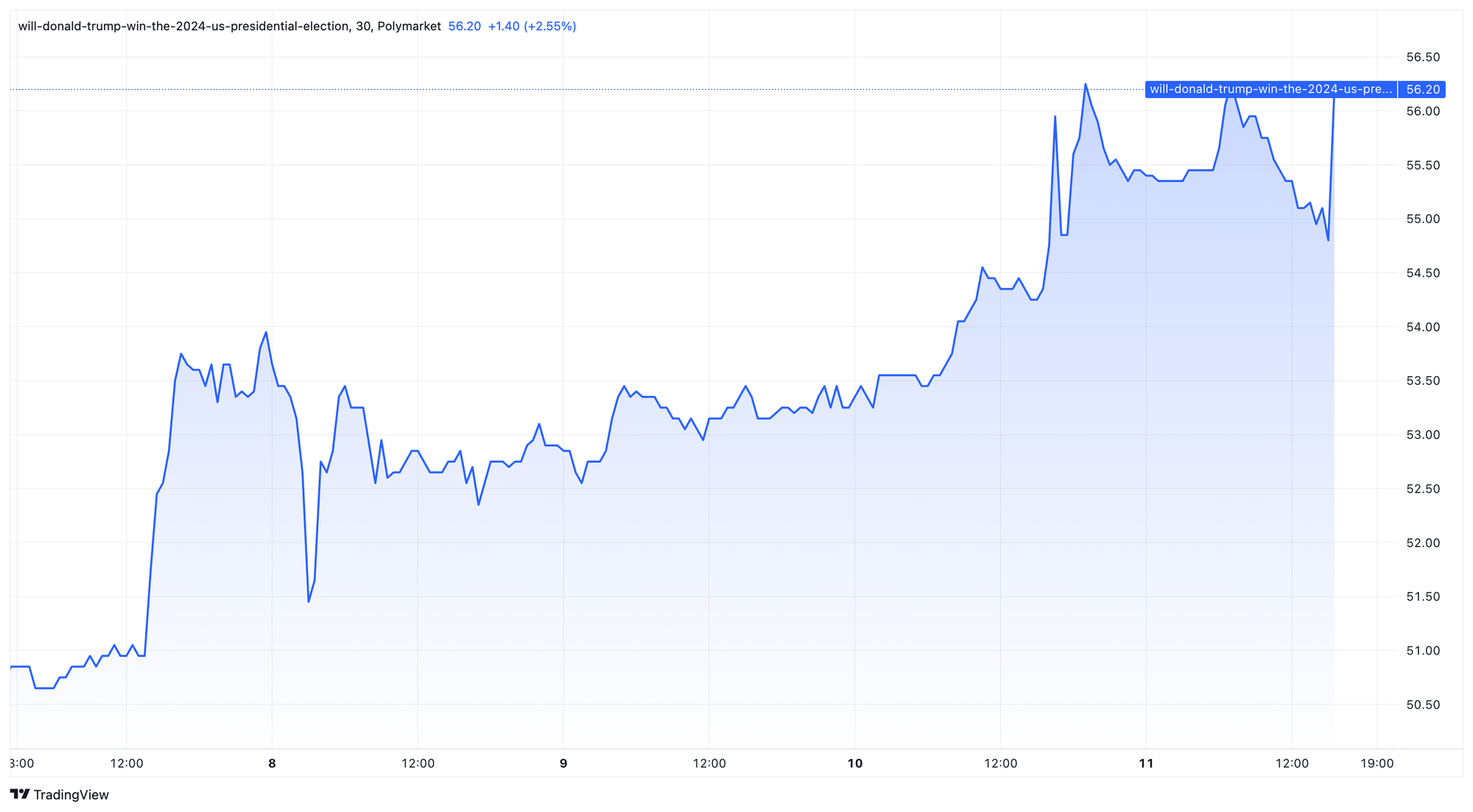Click the 51.50 price axis label

[1423, 596]
